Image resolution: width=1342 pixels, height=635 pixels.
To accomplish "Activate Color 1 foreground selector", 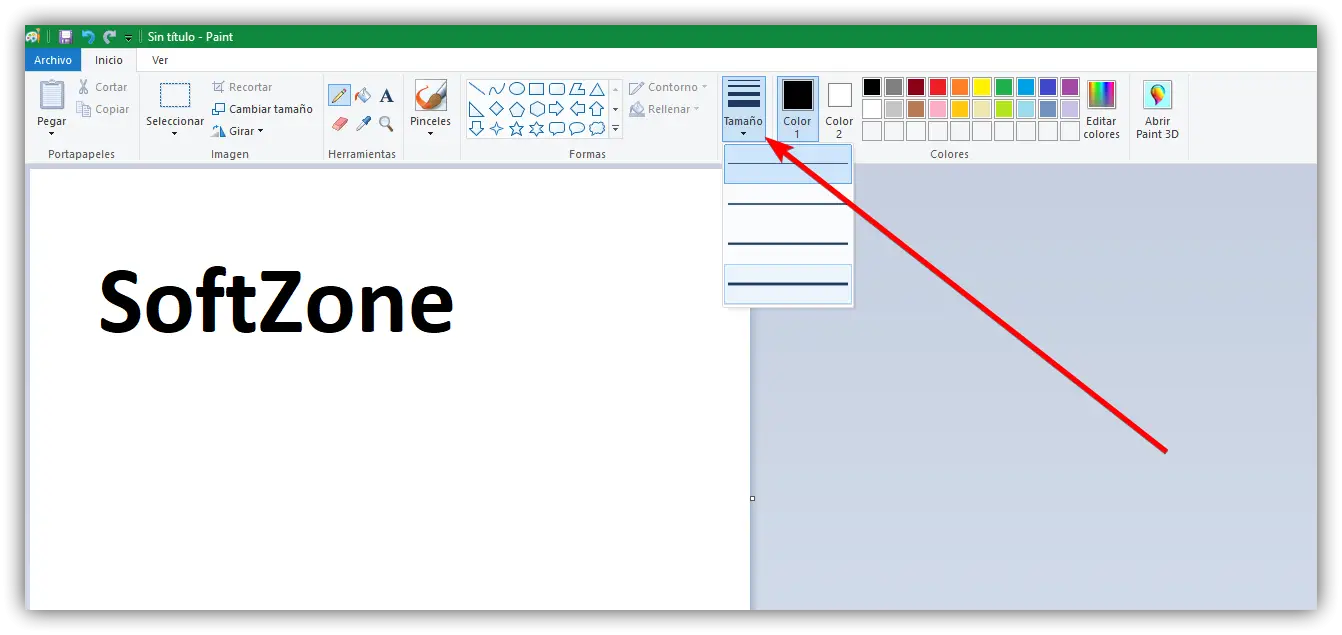I will click(797, 109).
